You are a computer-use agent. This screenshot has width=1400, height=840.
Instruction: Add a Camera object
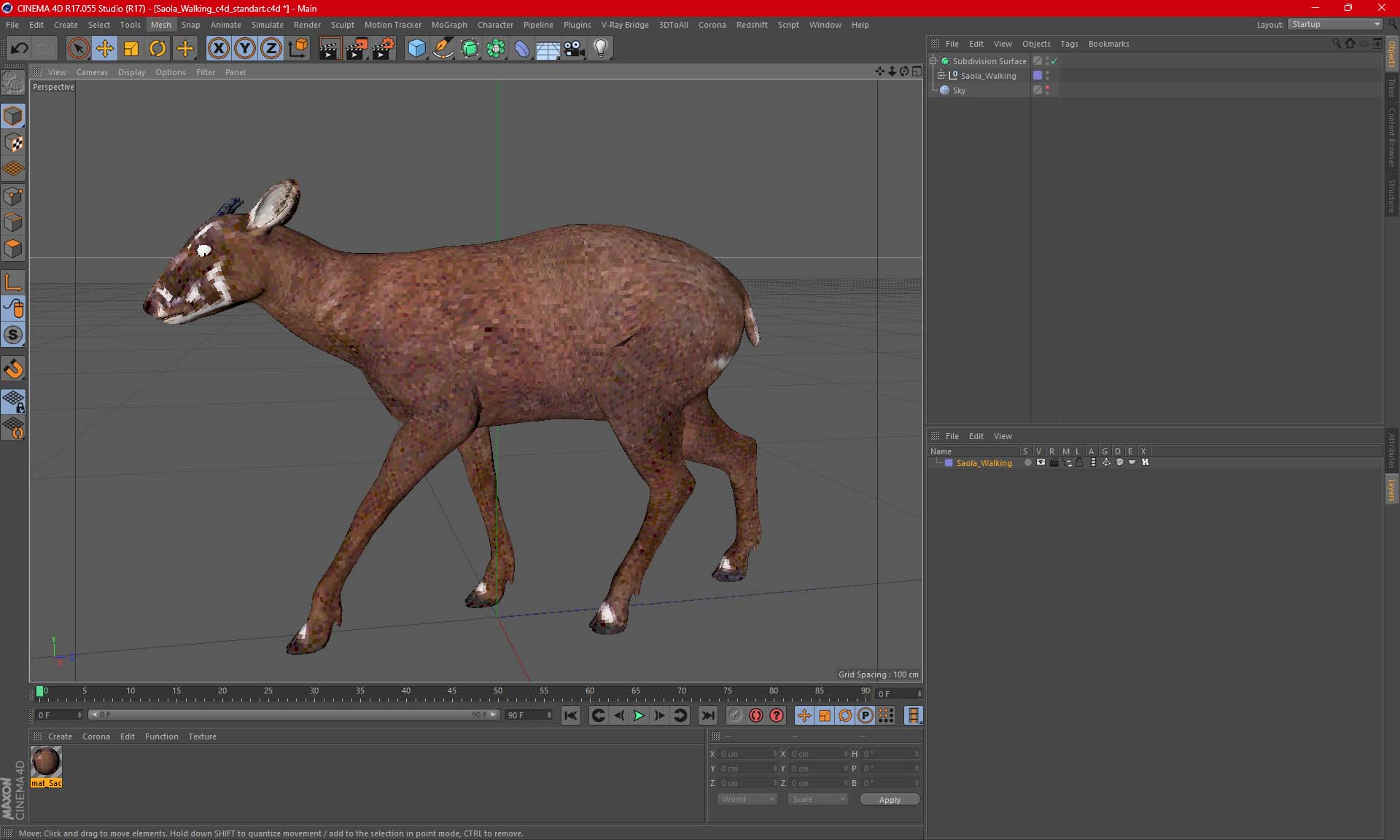pyautogui.click(x=575, y=49)
